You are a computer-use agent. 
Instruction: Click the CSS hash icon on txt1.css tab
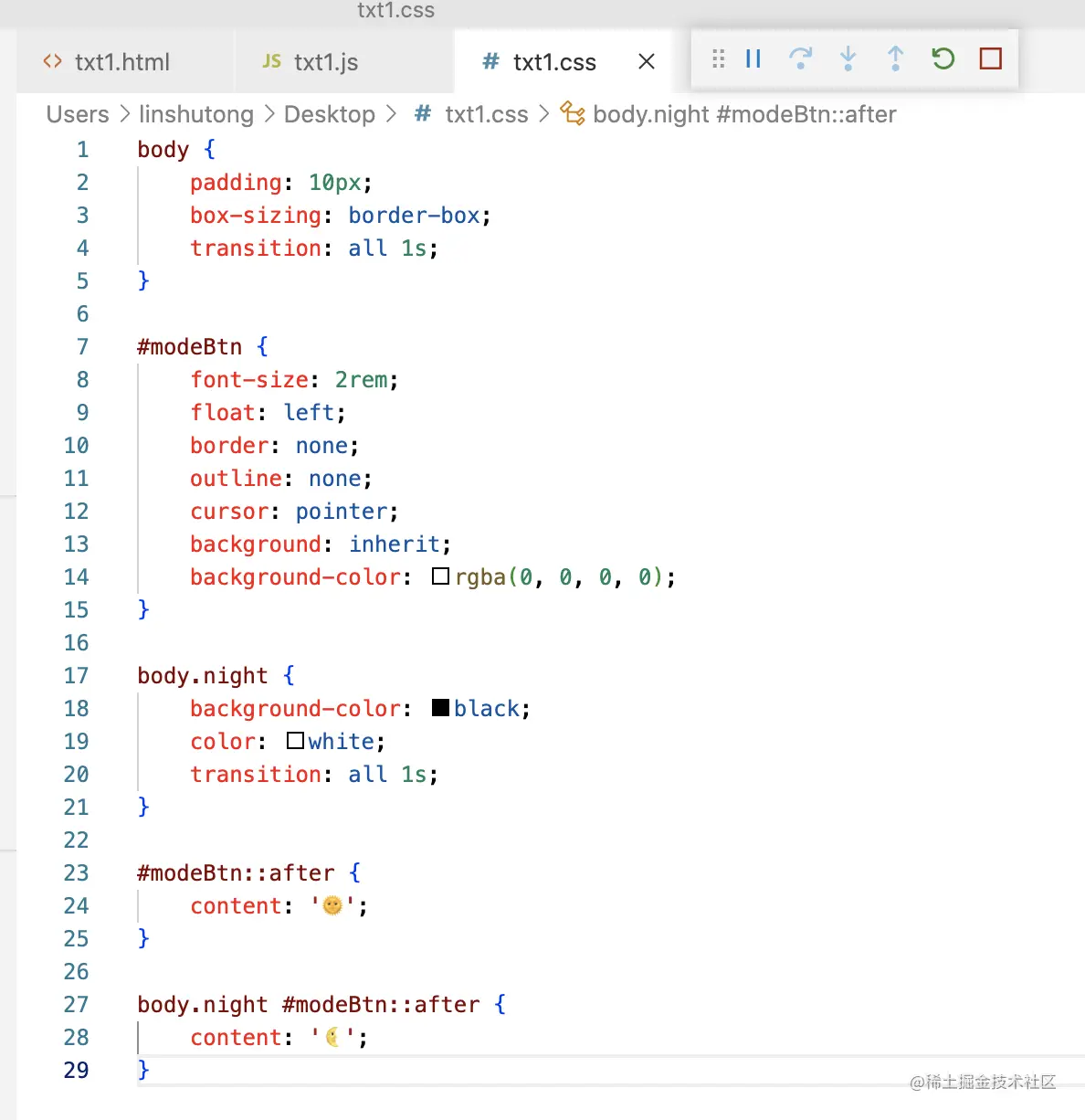click(490, 61)
